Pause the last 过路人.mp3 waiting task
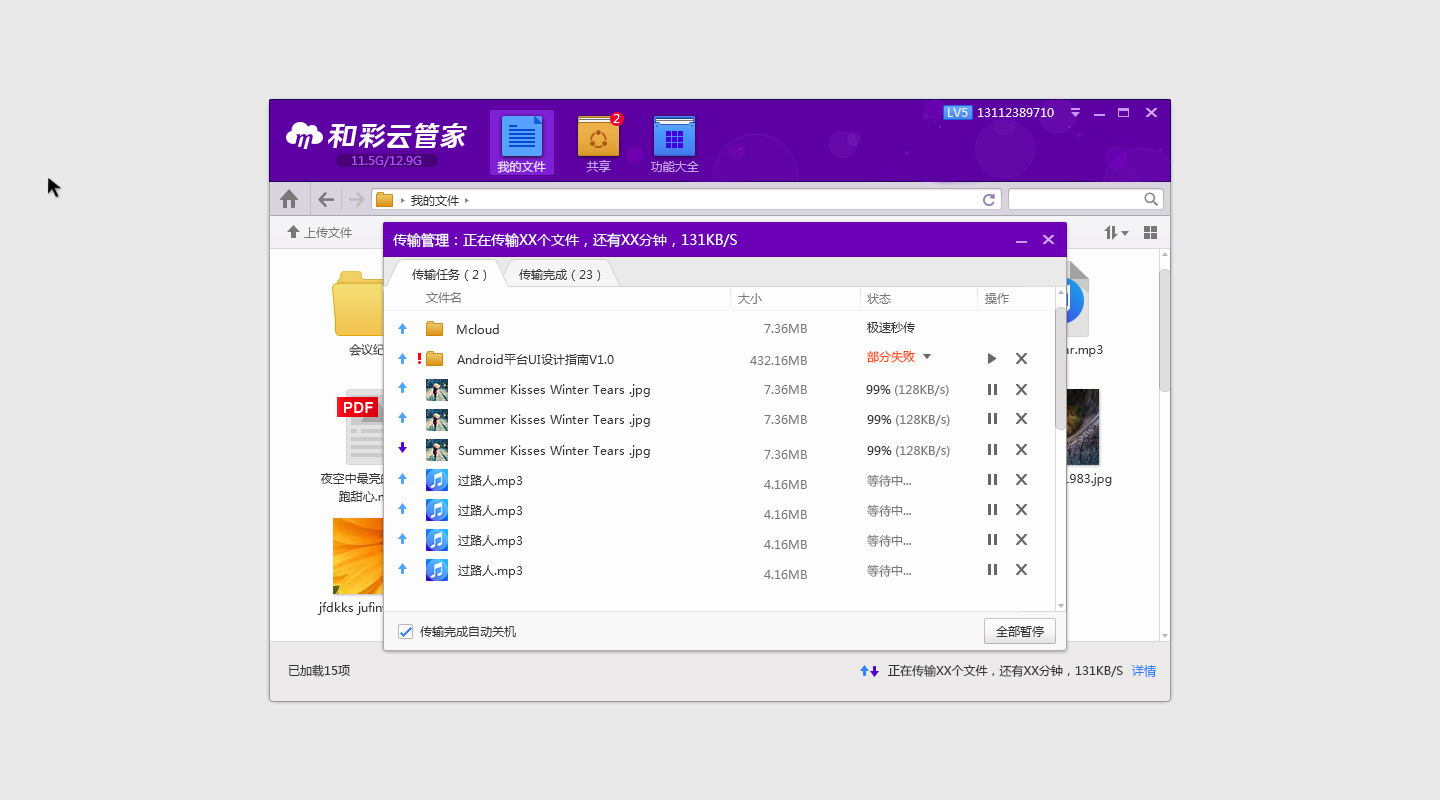The width and height of the screenshot is (1440, 800). pyautogui.click(x=992, y=569)
